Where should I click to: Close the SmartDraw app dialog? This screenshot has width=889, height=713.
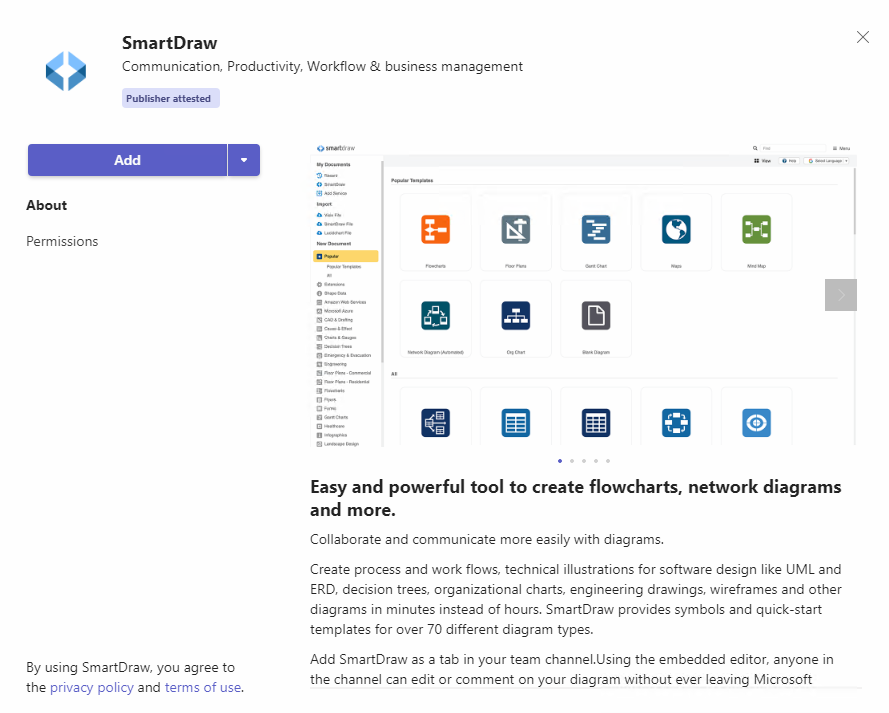pos(863,37)
